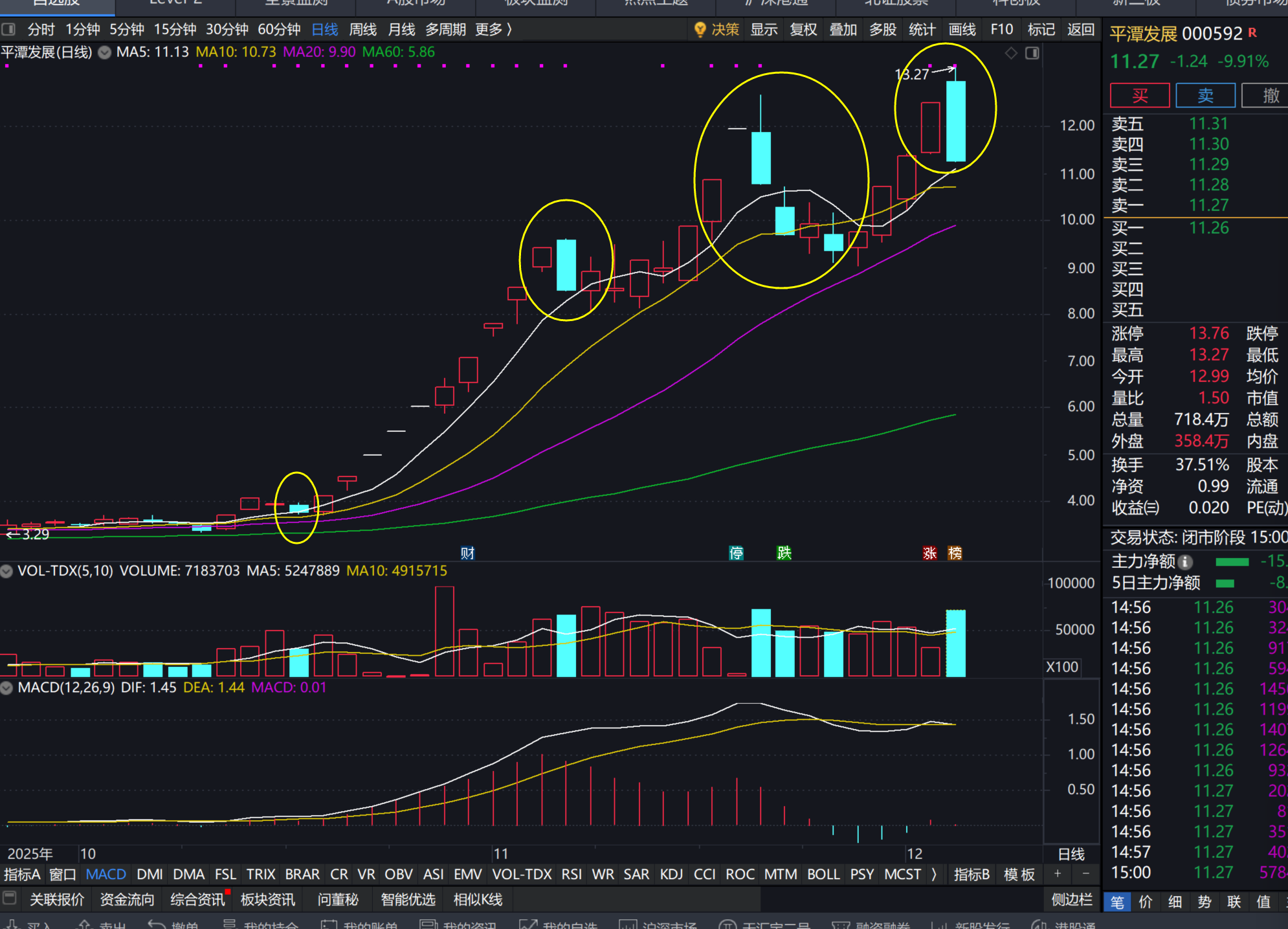Click the F10 company info button
1288x929 pixels.
pos(1001,30)
